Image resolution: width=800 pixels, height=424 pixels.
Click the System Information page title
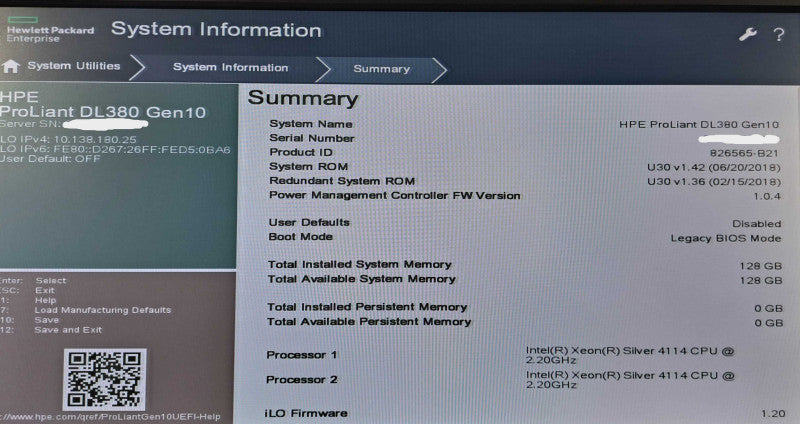tap(216, 30)
